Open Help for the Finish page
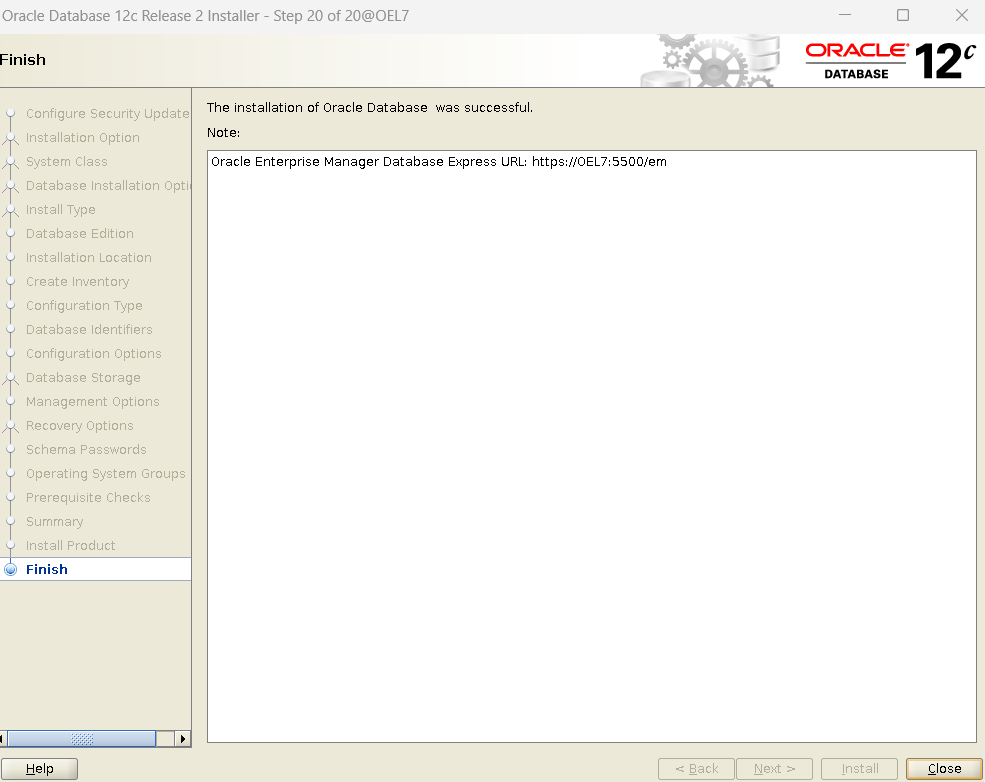Viewport: 985px width, 782px height. [x=40, y=769]
